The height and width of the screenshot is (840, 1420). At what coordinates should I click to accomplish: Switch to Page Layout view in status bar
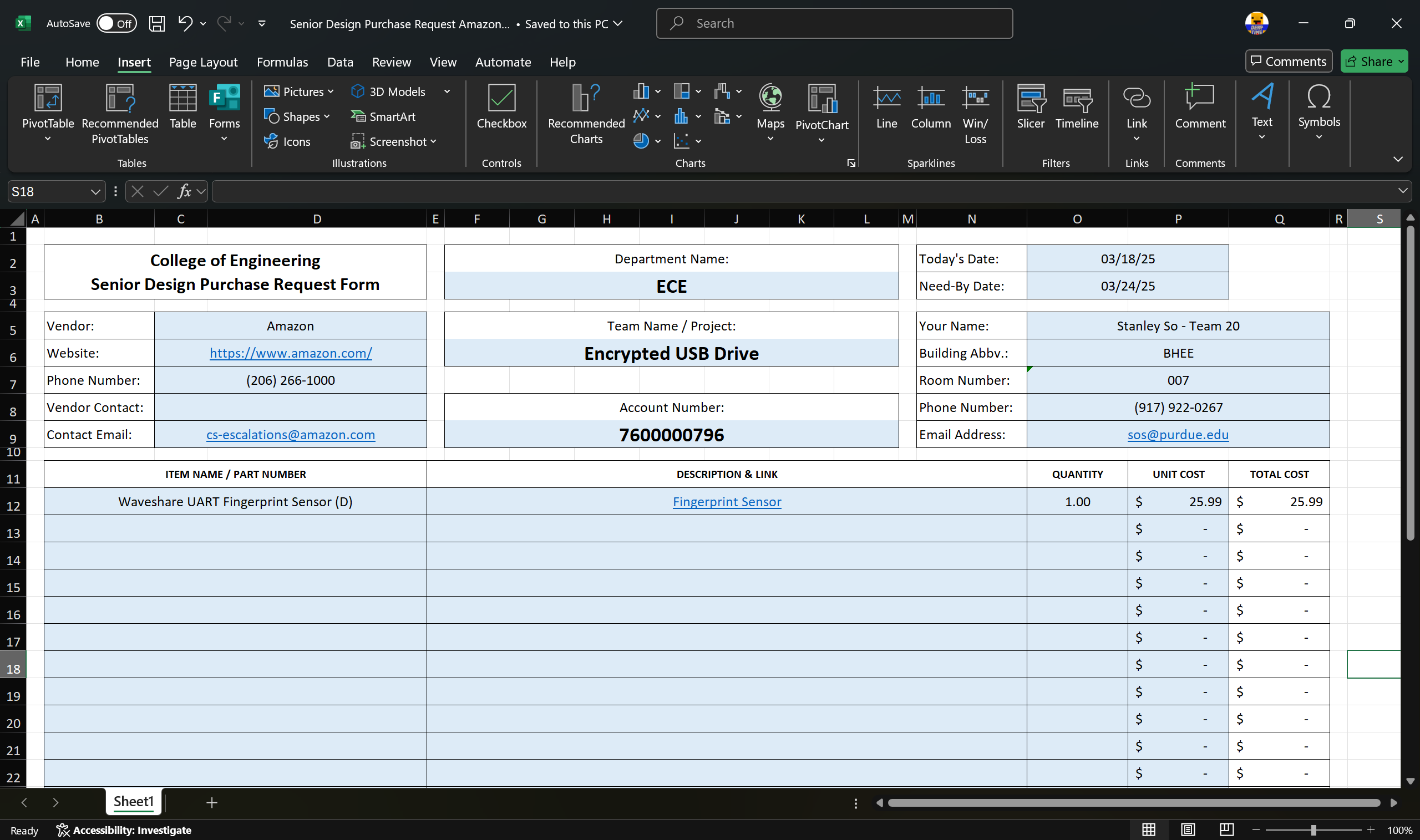1187,830
